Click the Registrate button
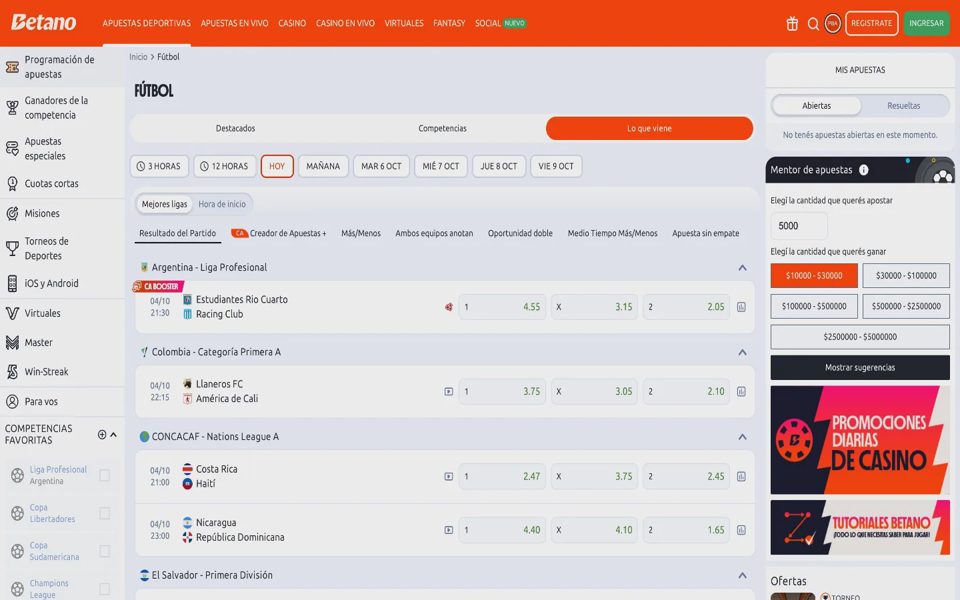 coord(871,23)
